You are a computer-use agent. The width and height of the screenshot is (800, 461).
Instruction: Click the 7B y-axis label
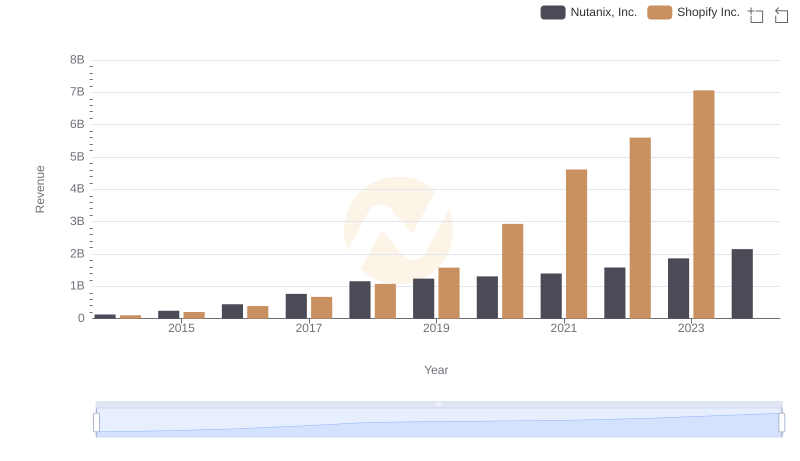(77, 92)
